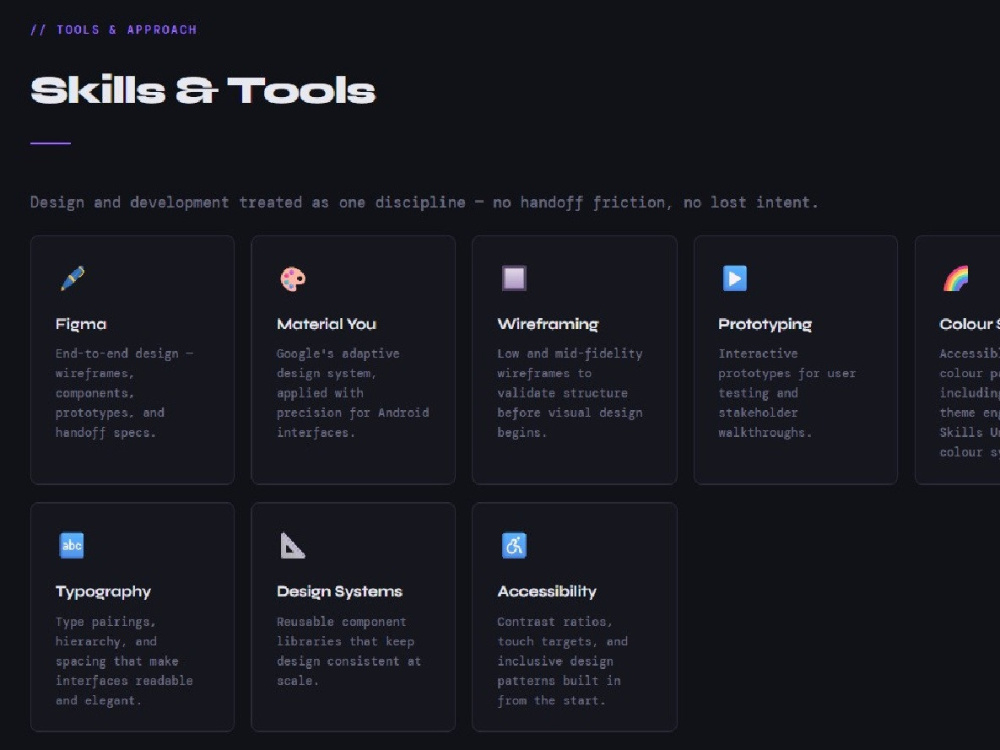Click the partially visible Colour card title
Image resolution: width=1000 pixels, height=750 pixels.
click(969, 324)
